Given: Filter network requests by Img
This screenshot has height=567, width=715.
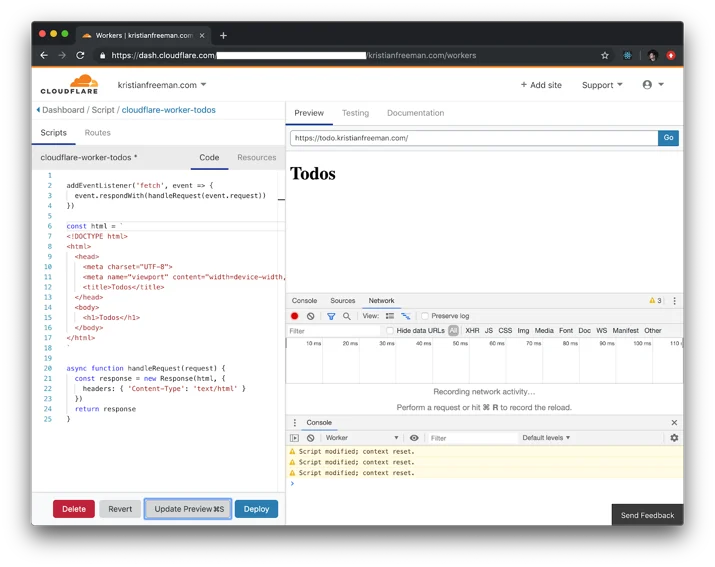Looking at the screenshot, I should (x=523, y=331).
